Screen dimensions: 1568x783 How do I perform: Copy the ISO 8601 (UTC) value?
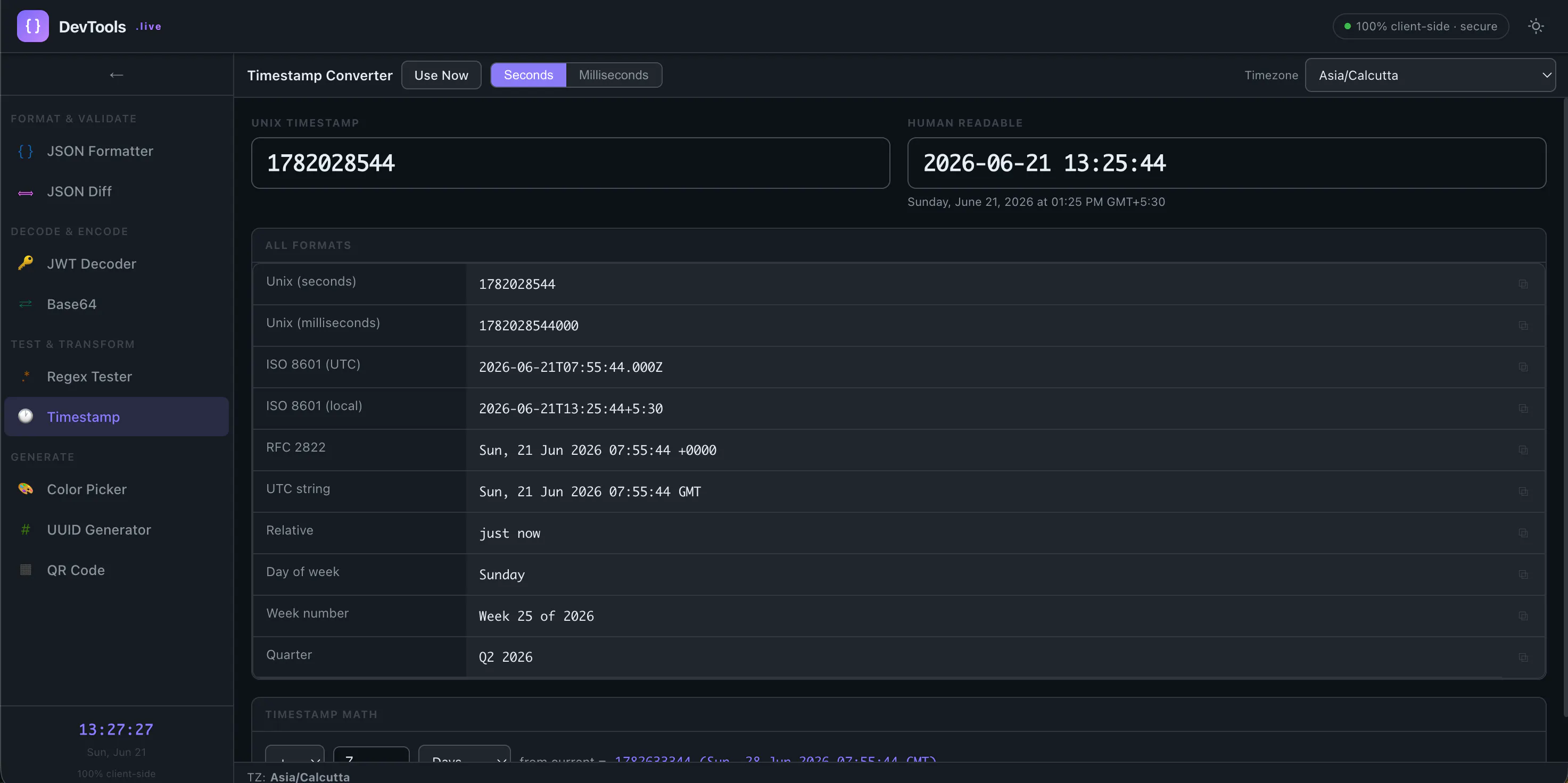tap(1523, 367)
